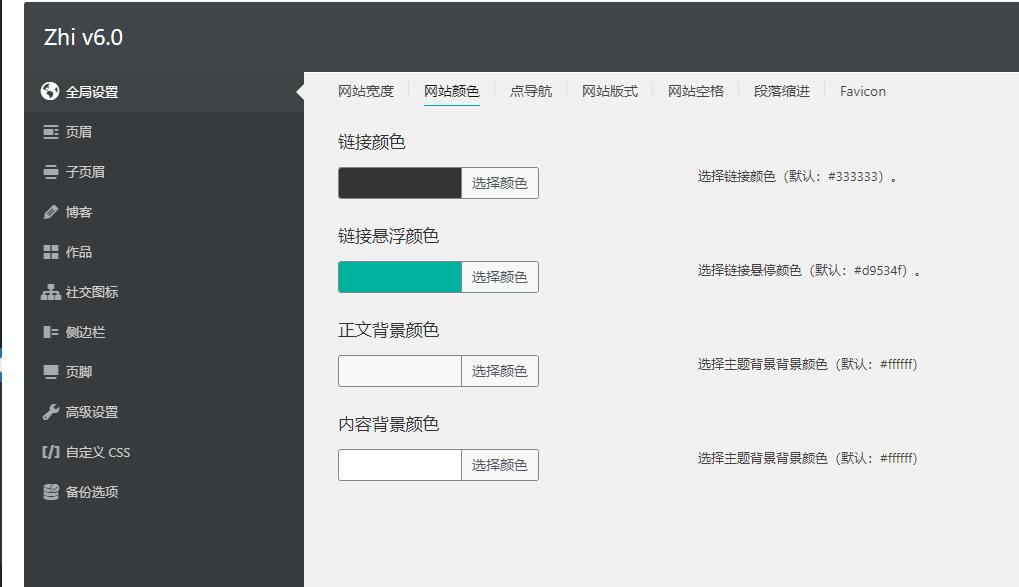The height and width of the screenshot is (587, 1019).
Task: Click the 页眉 header icon in sidebar
Action: click(51, 132)
